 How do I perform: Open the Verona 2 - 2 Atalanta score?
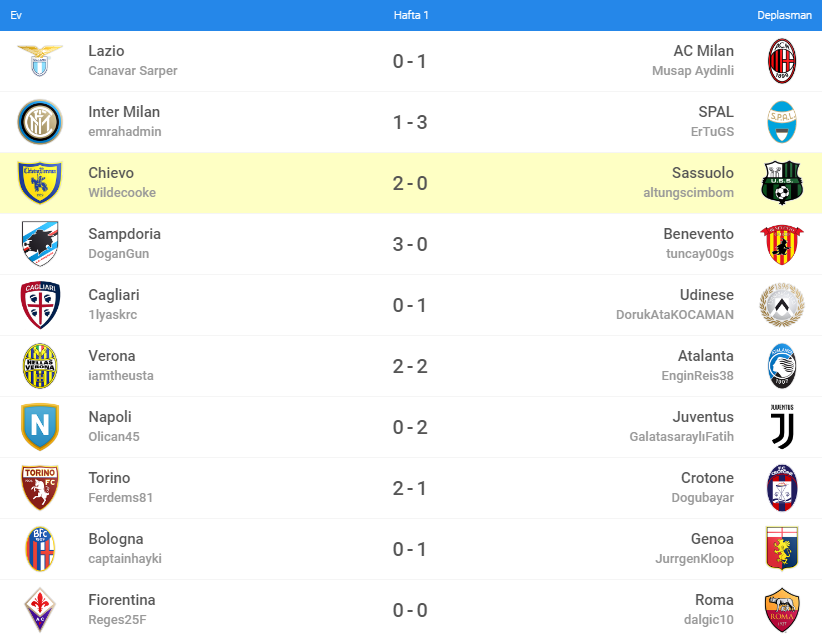tap(410, 366)
